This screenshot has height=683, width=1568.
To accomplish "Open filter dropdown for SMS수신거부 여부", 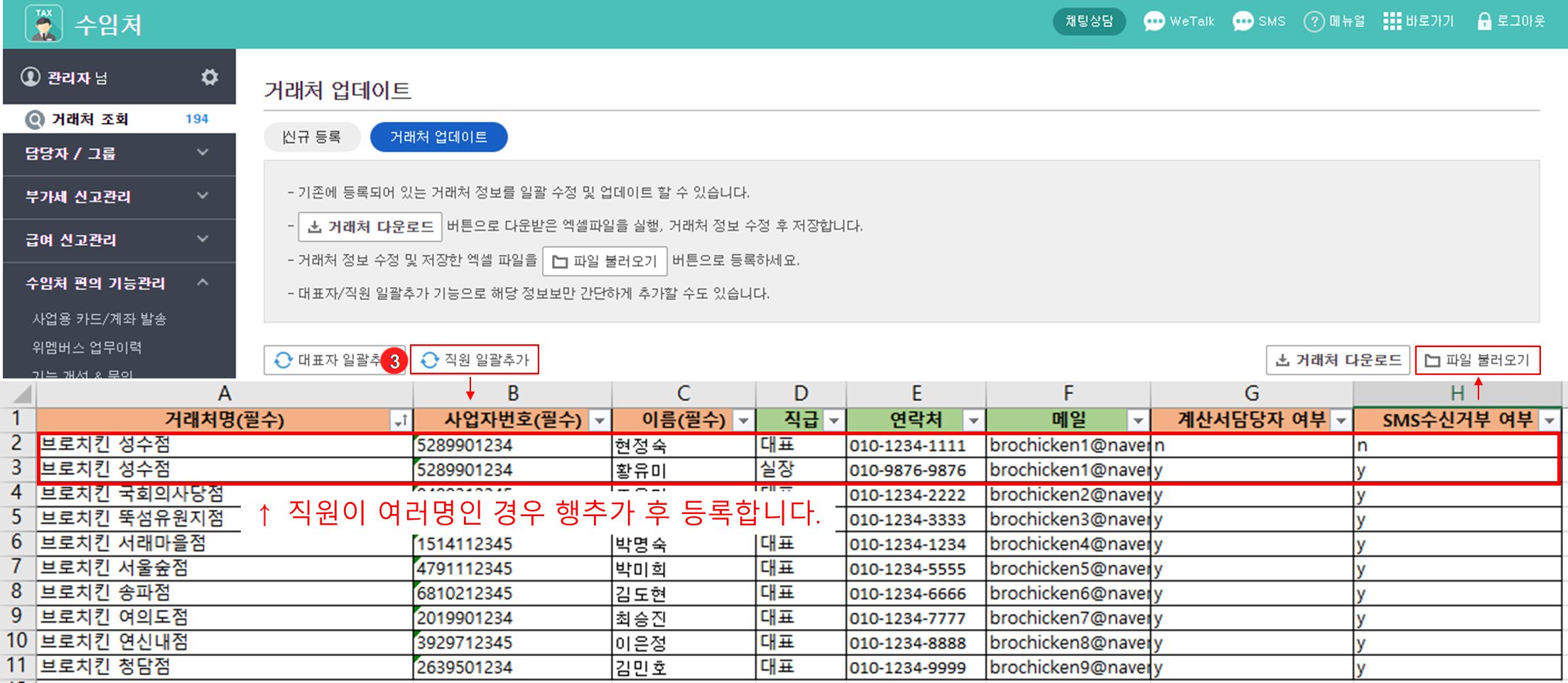I will 1549,421.
